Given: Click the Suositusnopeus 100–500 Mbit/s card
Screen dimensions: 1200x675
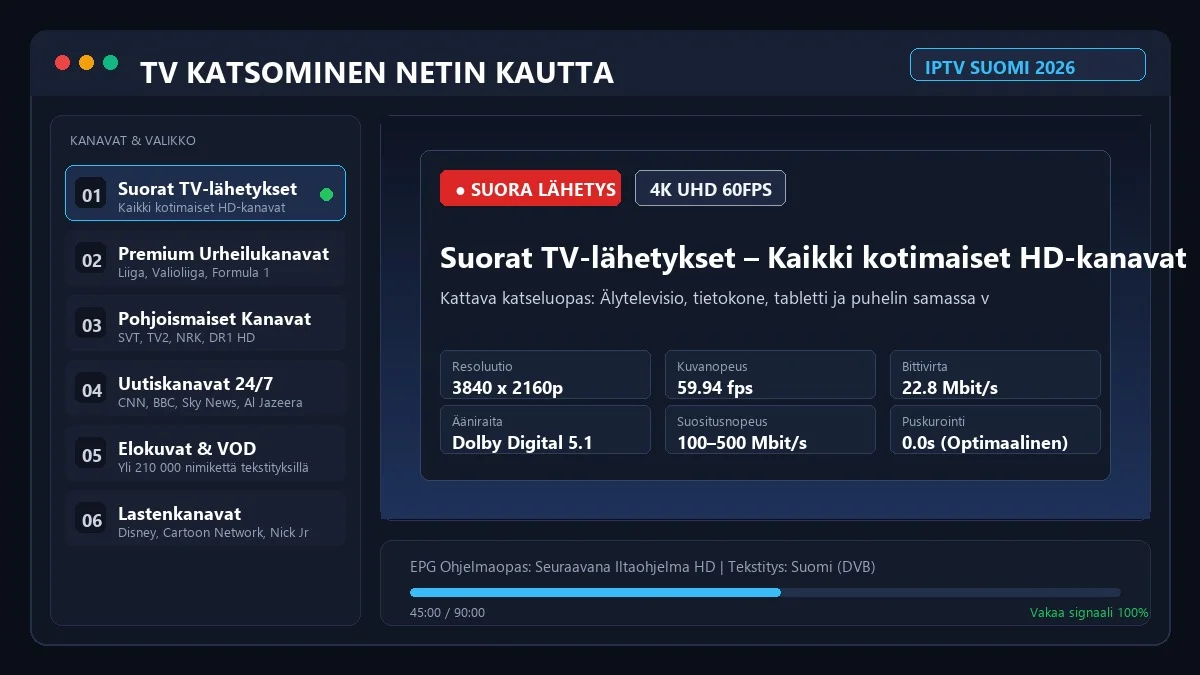Looking at the screenshot, I should click(770, 430).
